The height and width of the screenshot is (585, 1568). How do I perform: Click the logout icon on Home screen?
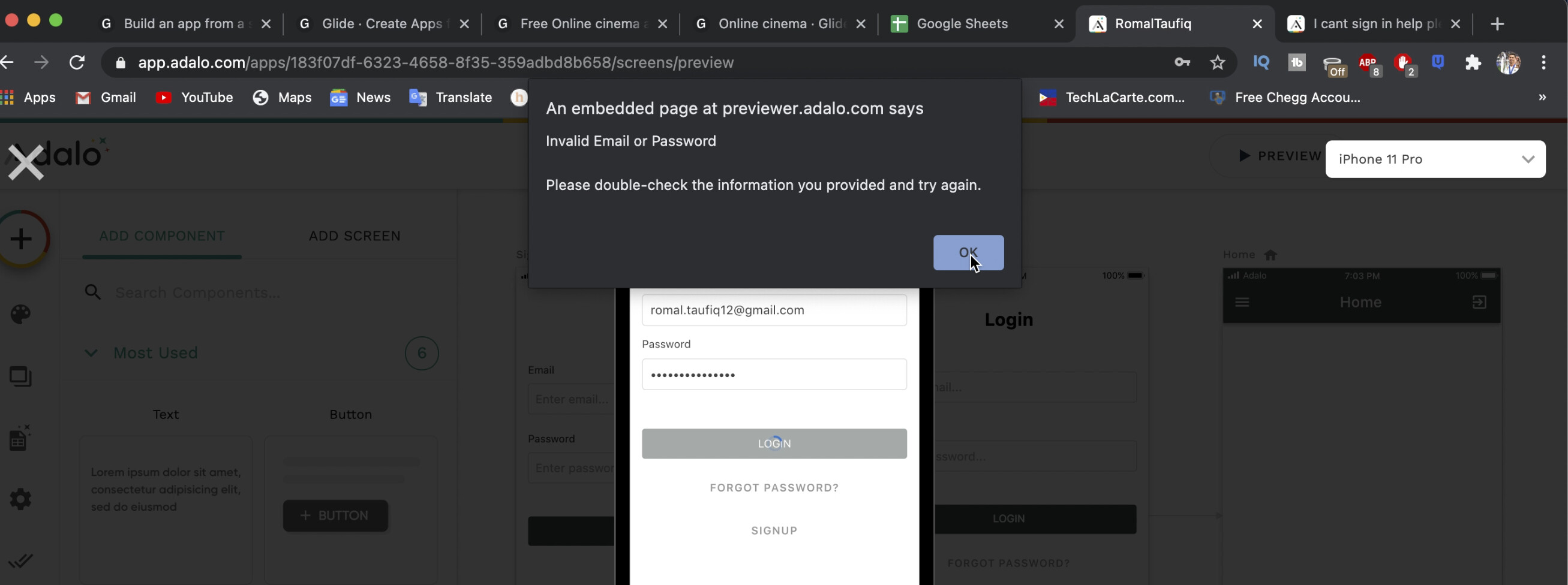(1479, 302)
